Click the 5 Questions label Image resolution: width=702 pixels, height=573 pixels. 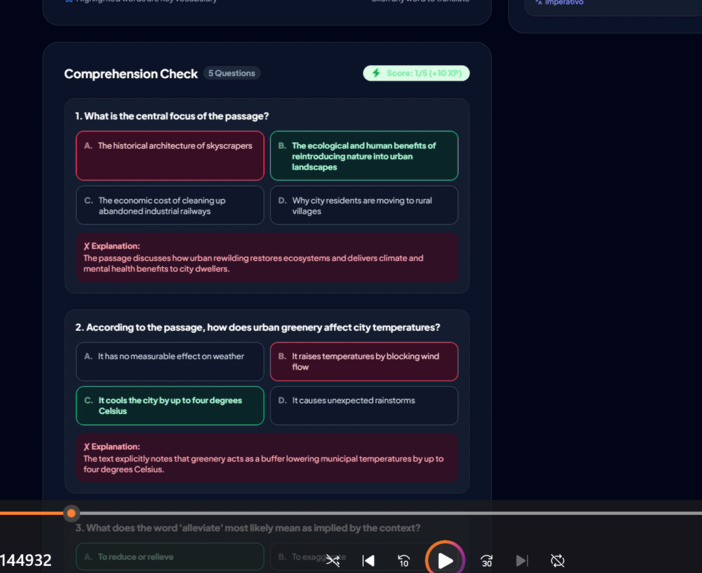point(231,73)
